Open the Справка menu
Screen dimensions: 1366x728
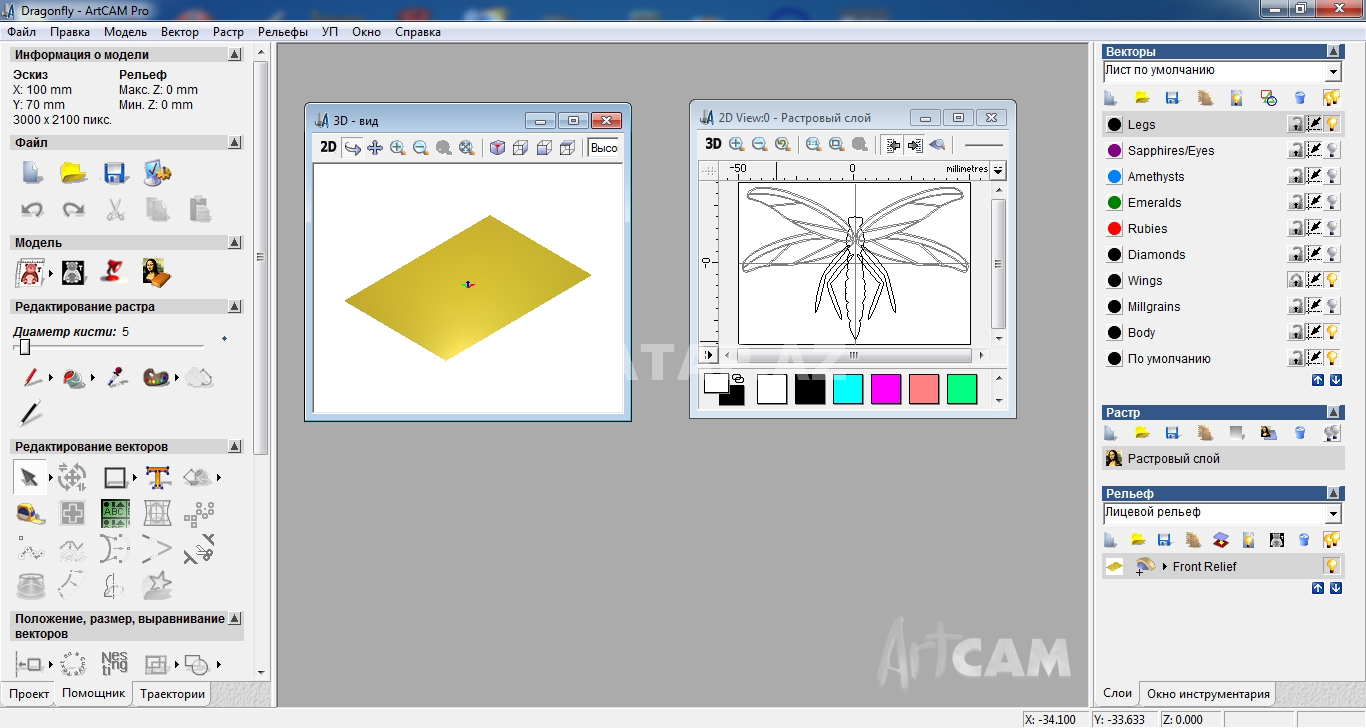[418, 32]
